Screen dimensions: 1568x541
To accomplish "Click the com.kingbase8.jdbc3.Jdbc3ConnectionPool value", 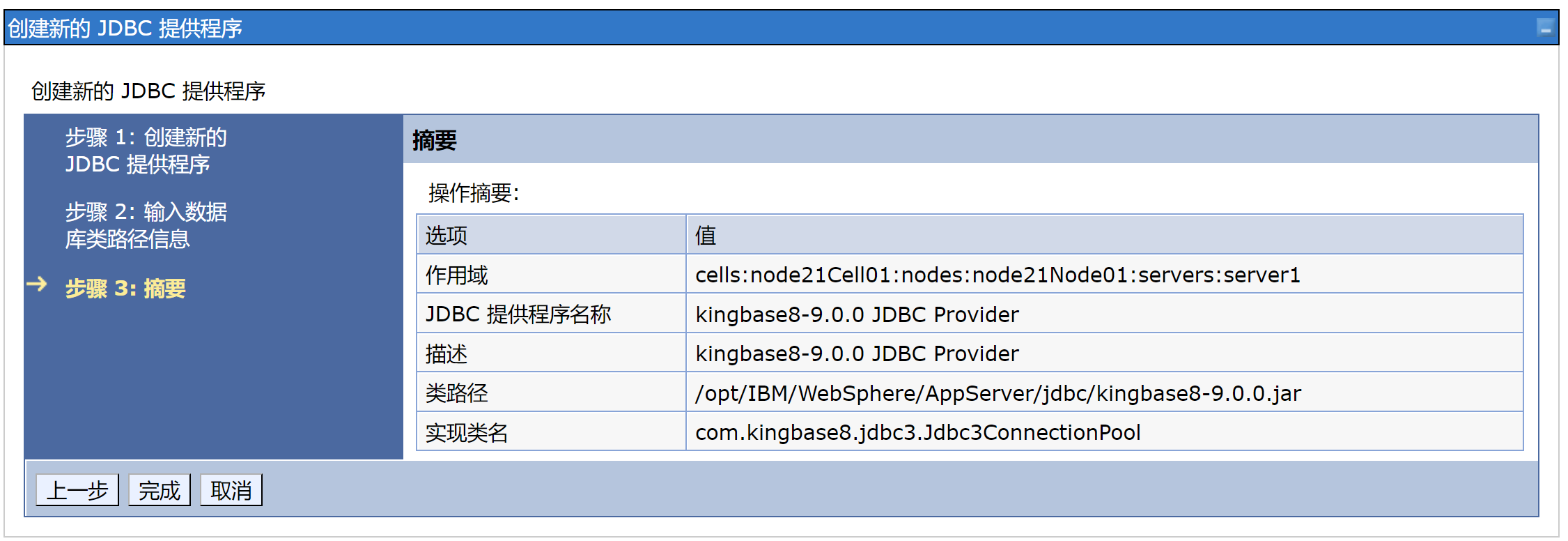I will coord(917,433).
